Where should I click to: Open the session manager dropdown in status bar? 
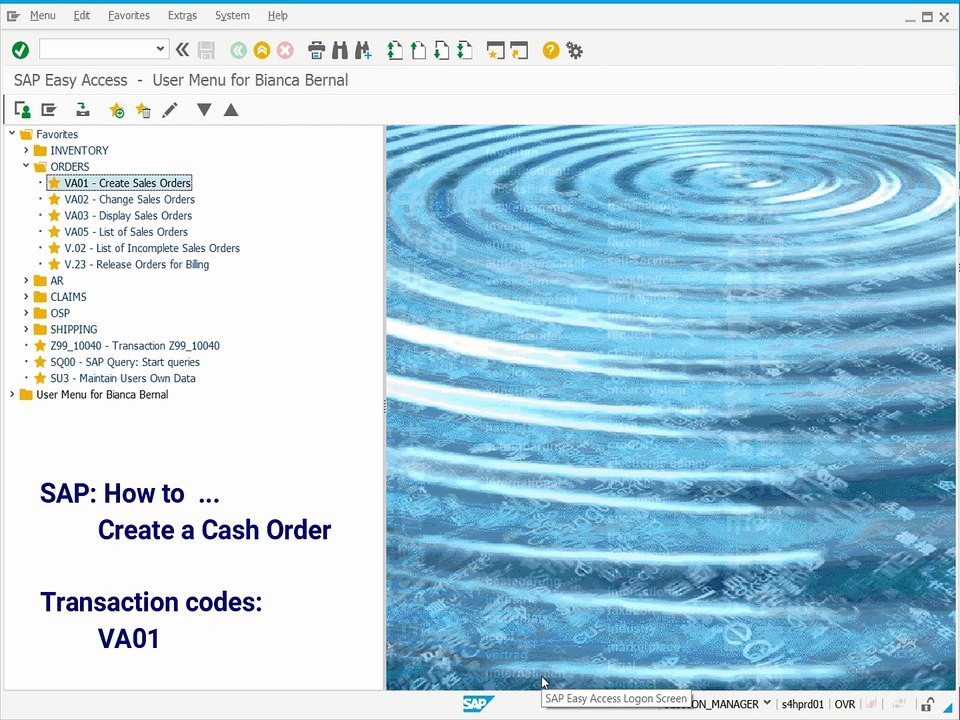[x=767, y=703]
